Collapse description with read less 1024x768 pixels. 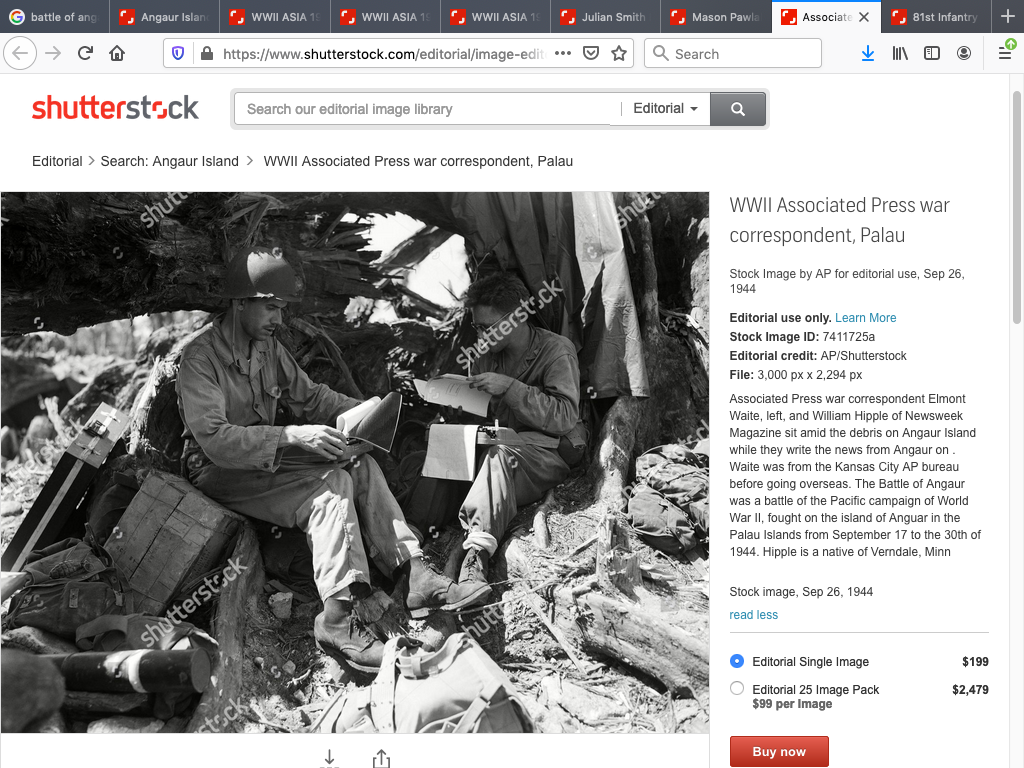[x=753, y=615]
